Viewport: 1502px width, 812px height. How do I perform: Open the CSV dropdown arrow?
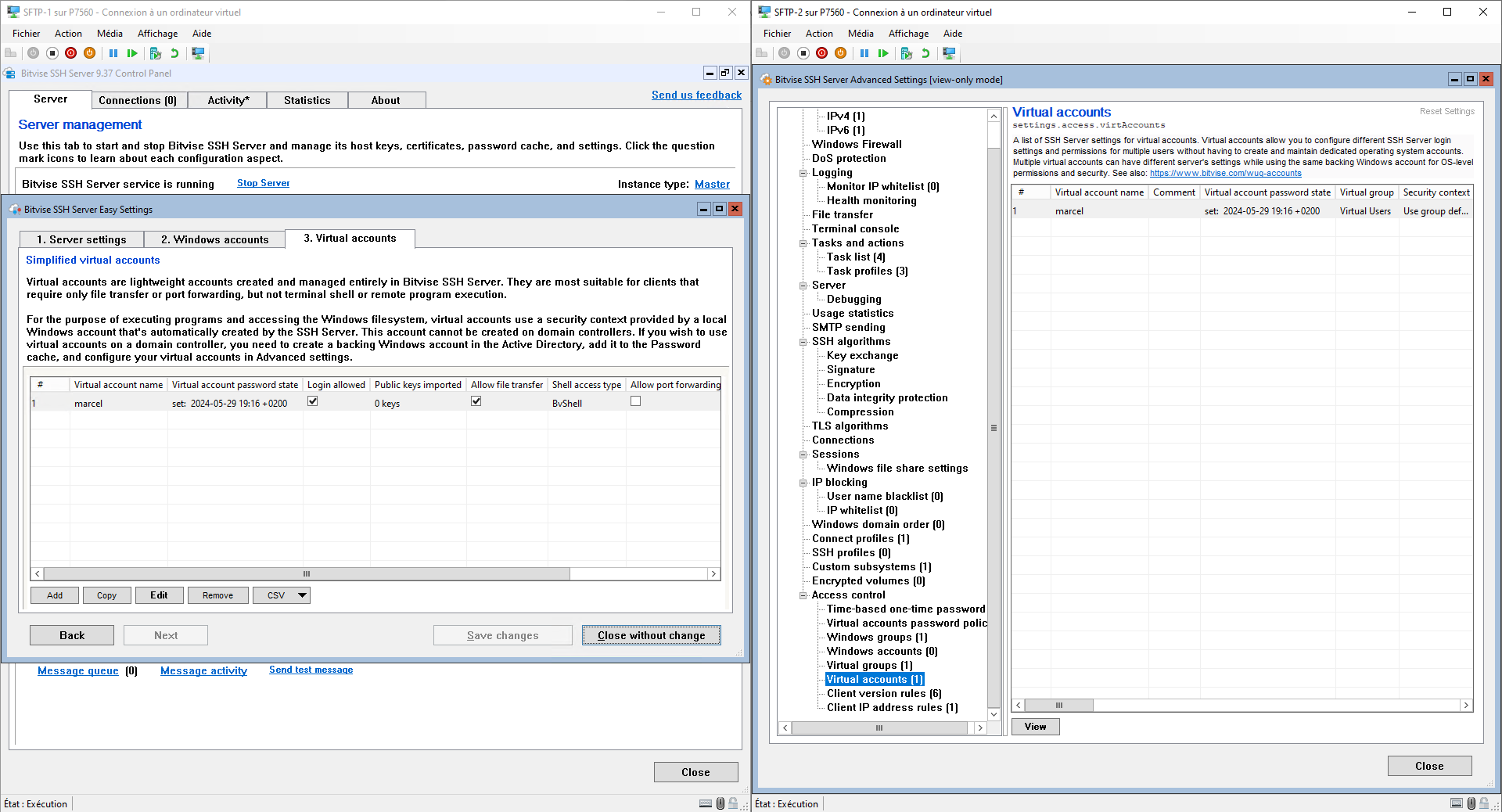pos(302,595)
